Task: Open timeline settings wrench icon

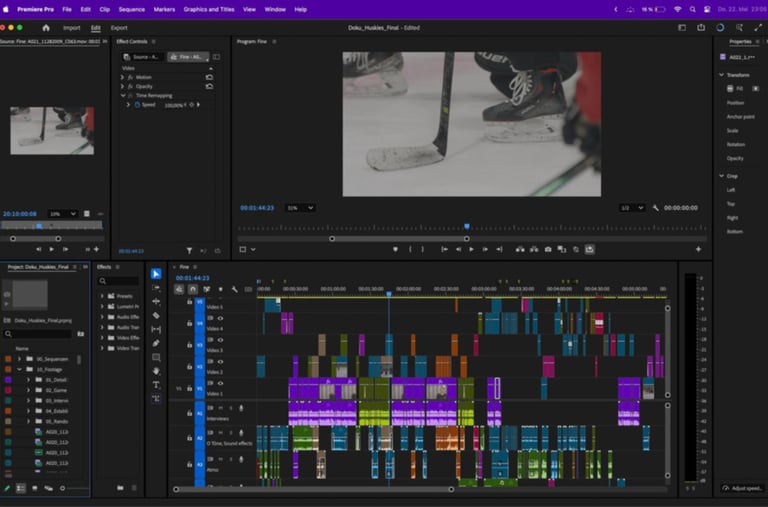Action: point(234,289)
